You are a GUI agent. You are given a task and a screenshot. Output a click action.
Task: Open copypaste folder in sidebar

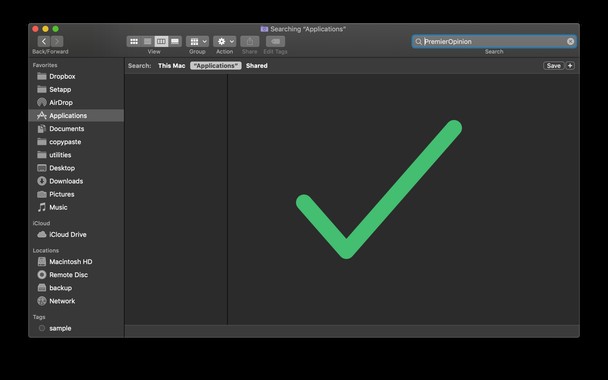pos(76,142)
